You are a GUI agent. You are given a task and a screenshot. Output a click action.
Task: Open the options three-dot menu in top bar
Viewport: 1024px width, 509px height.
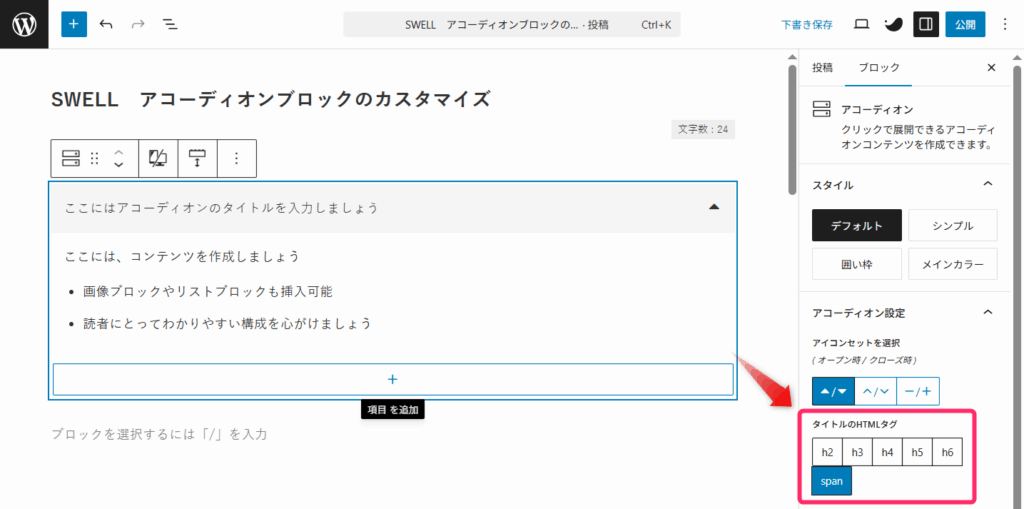[1004, 25]
